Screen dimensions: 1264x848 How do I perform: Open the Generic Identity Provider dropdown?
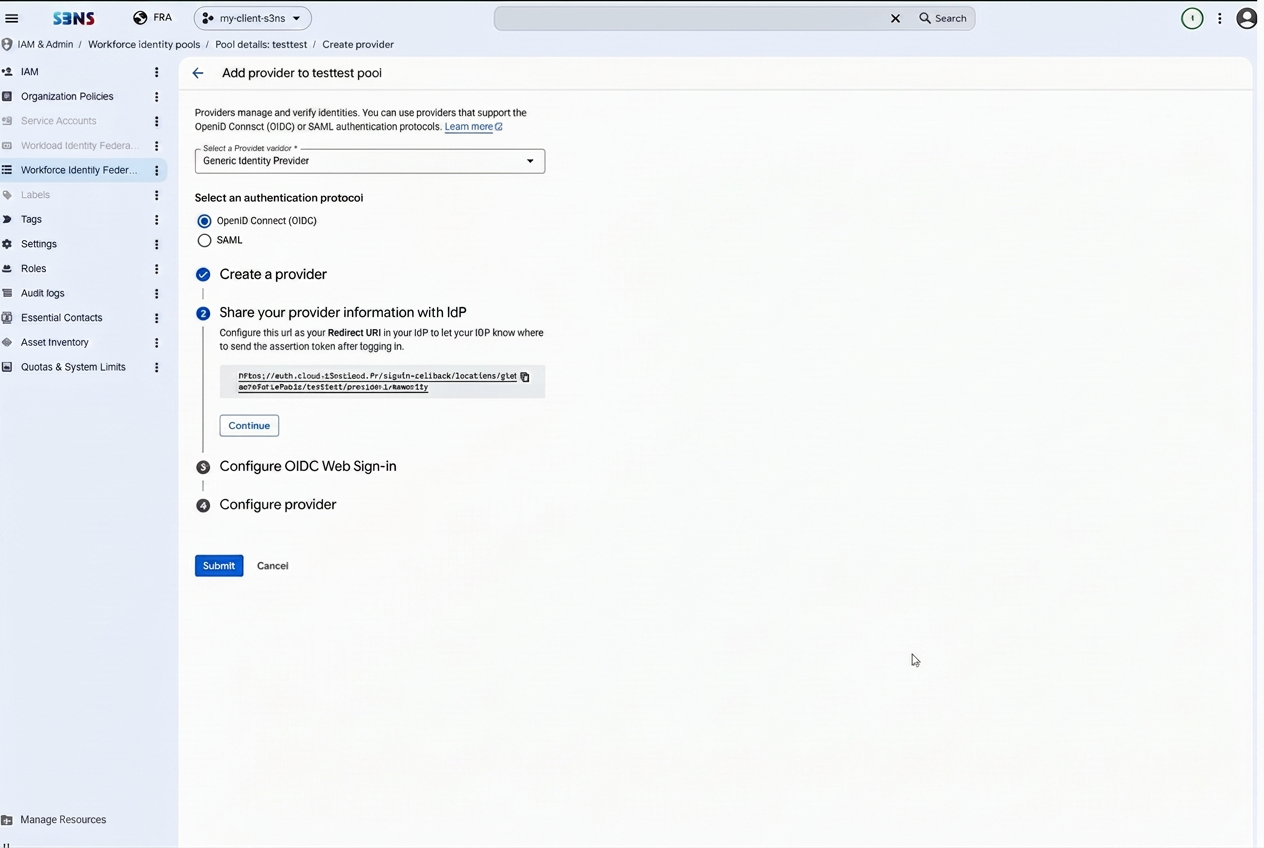click(x=370, y=161)
